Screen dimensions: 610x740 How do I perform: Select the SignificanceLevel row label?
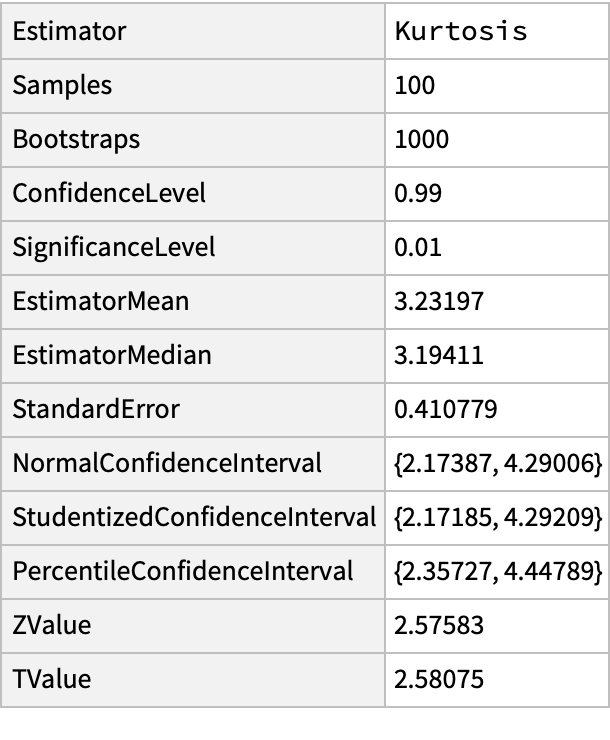[114, 247]
